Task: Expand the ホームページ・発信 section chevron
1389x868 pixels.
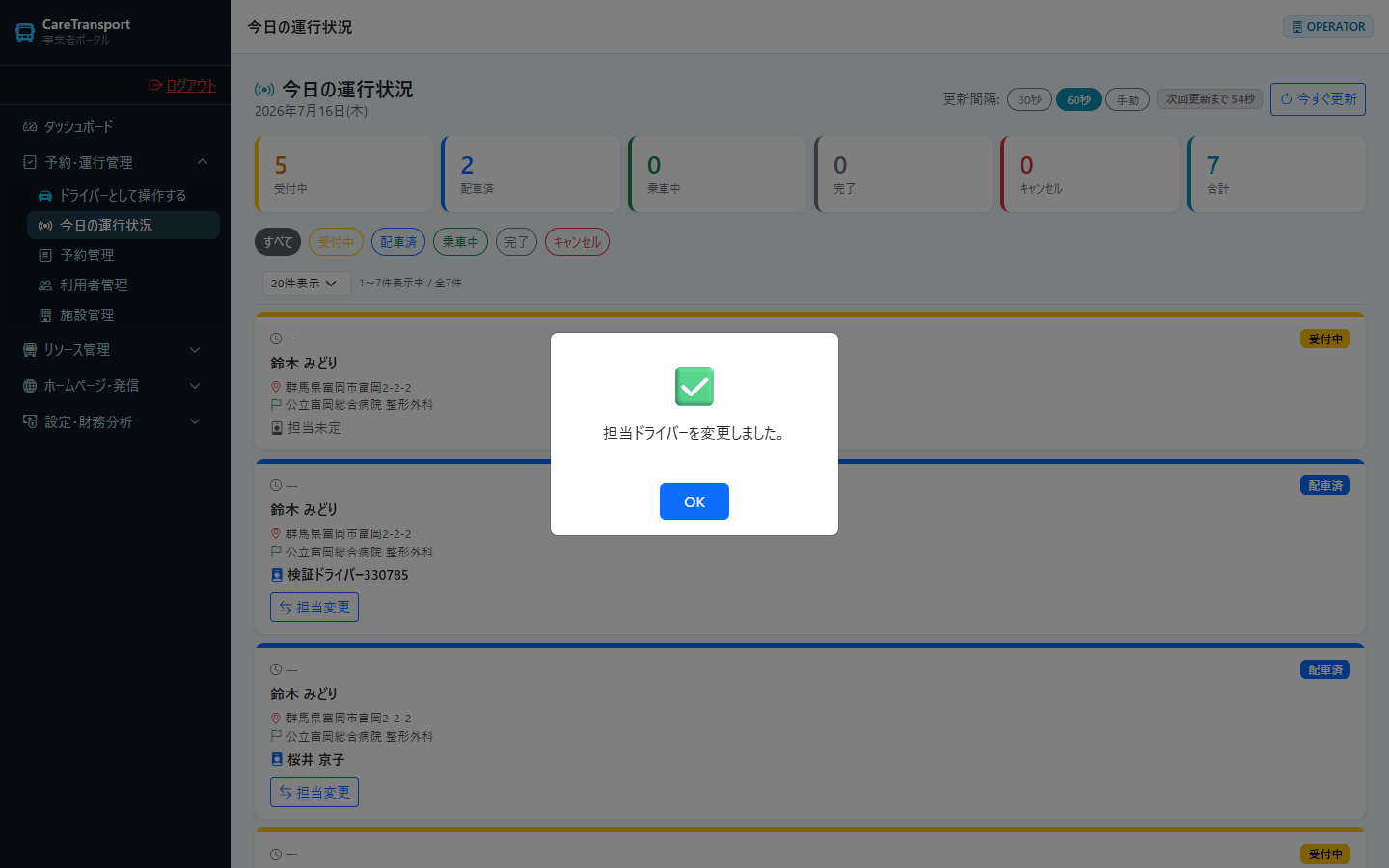Action: tap(195, 385)
